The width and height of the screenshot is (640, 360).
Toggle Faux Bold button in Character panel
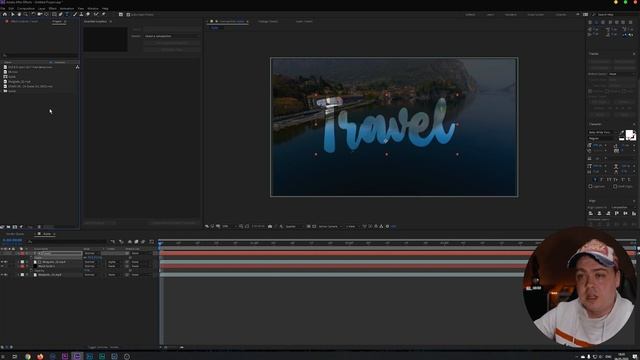596,180
